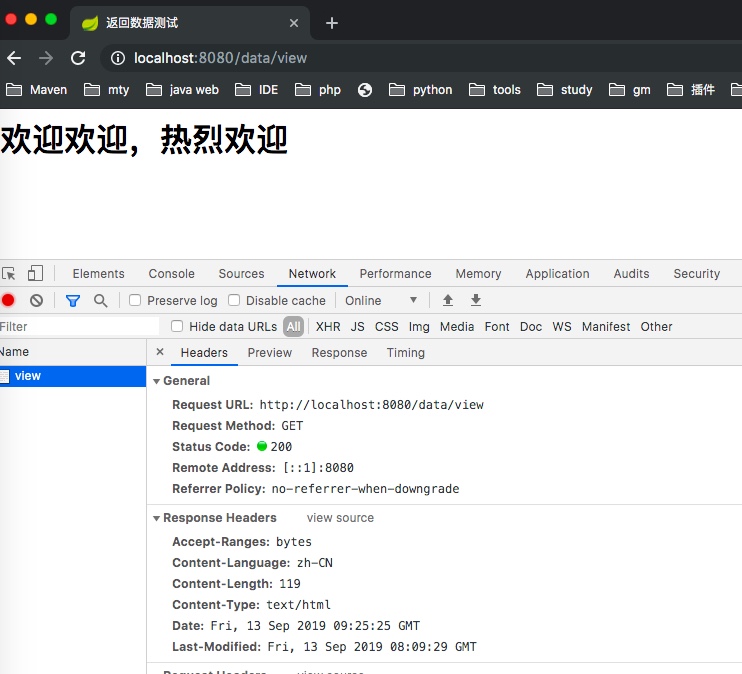The width and height of the screenshot is (742, 674).
Task: Click the import HAR upload arrow
Action: pyautogui.click(x=448, y=300)
